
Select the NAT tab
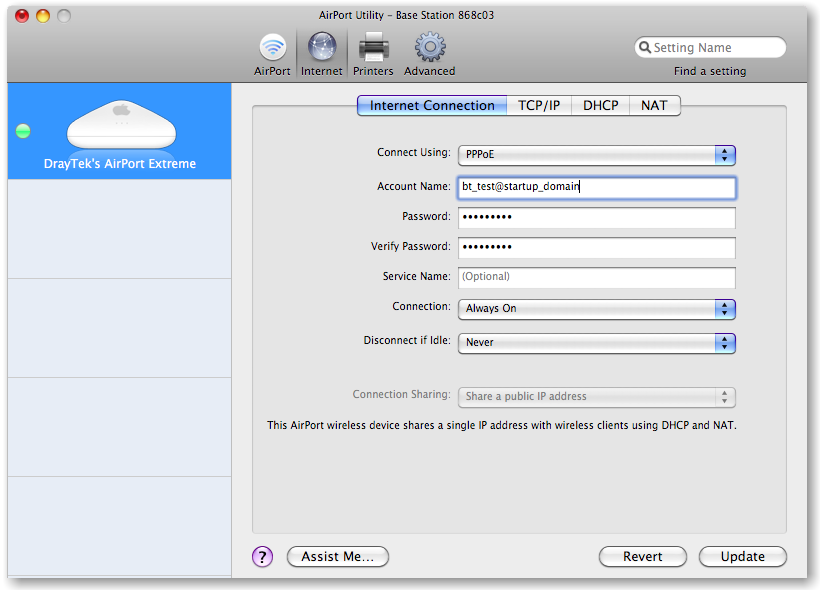tap(655, 104)
